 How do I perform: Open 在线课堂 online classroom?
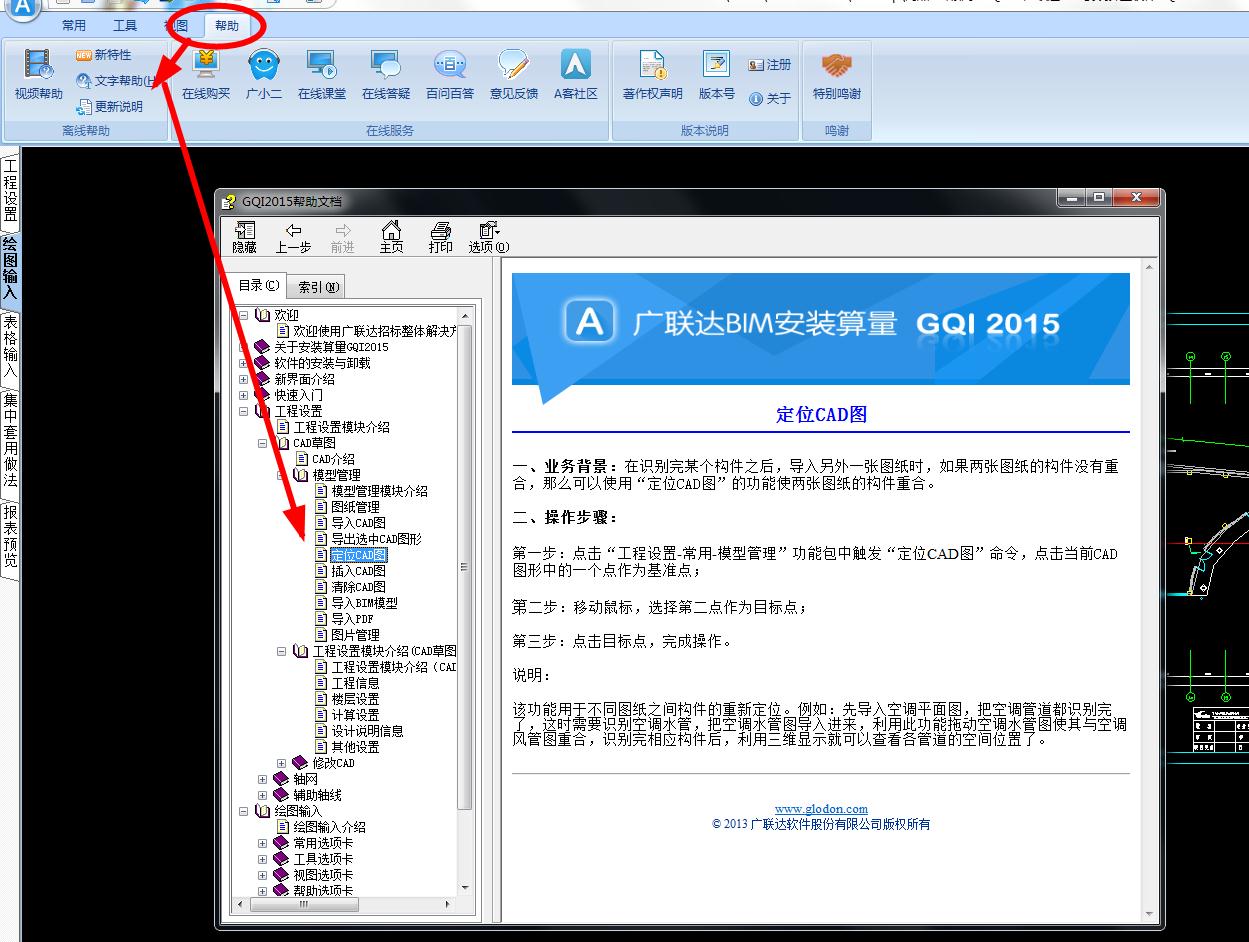(x=322, y=75)
